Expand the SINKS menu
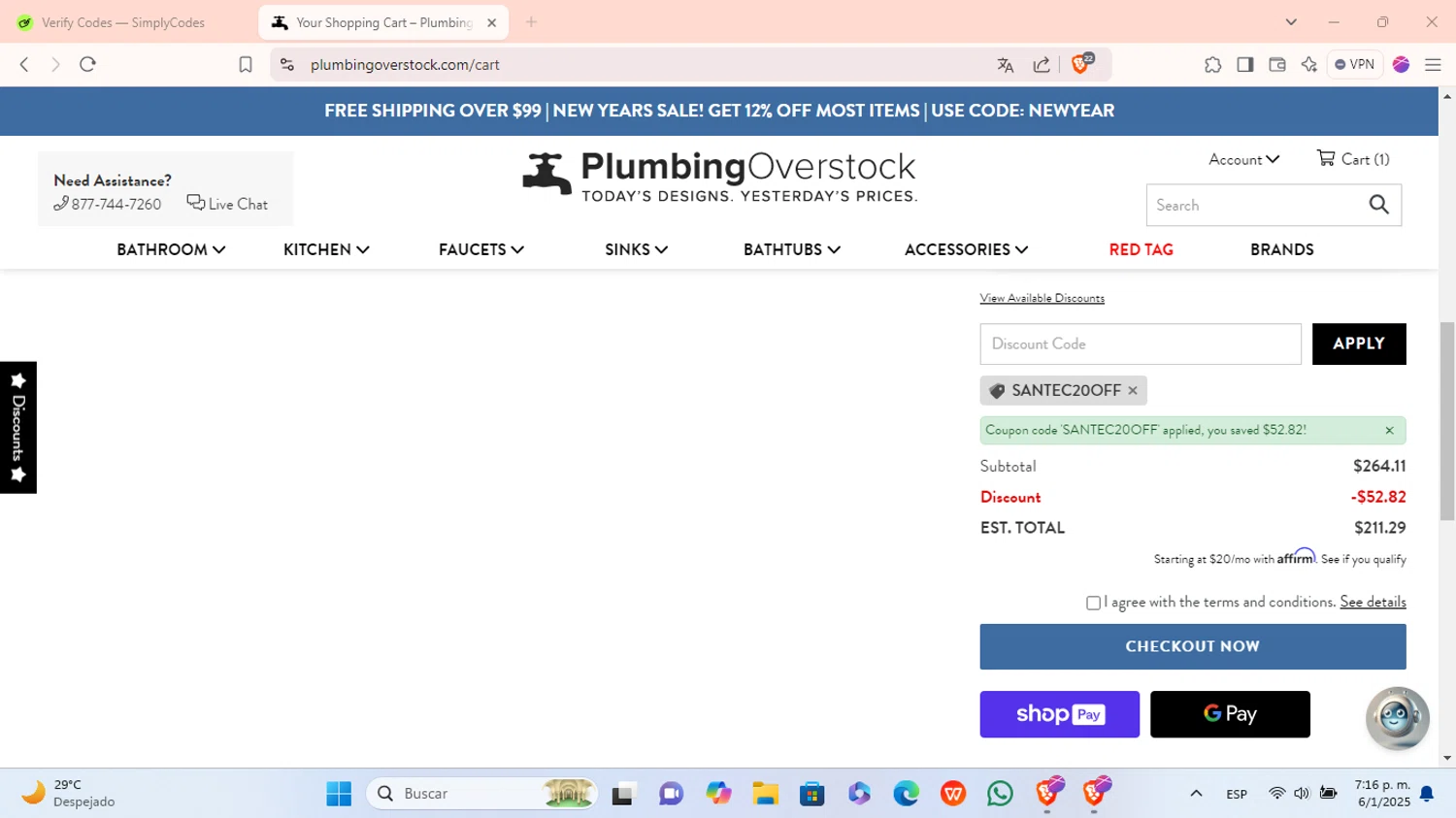Image resolution: width=1456 pixels, height=818 pixels. click(637, 249)
